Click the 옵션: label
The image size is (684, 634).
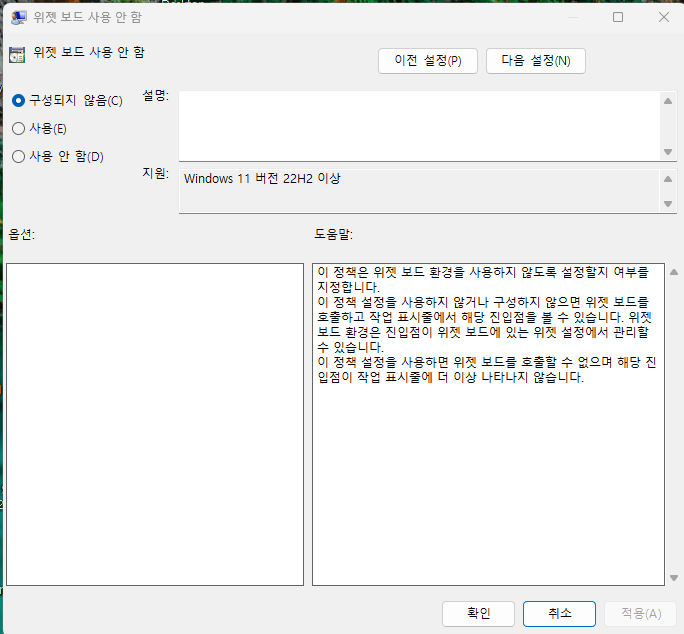(x=21, y=234)
